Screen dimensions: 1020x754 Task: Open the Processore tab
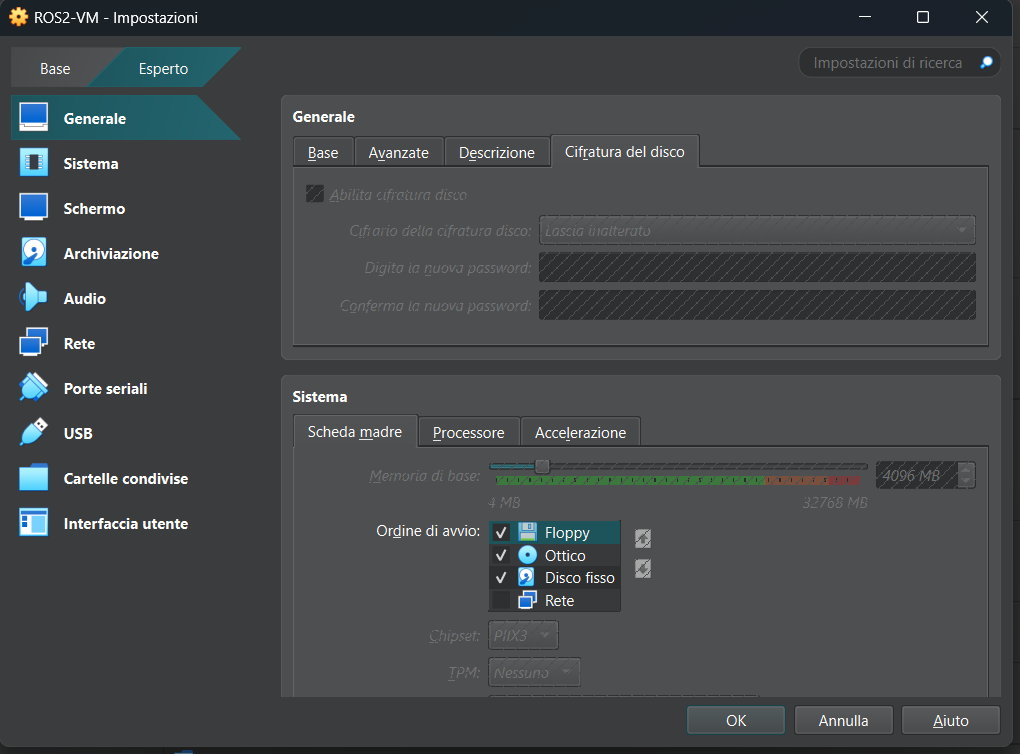468,433
